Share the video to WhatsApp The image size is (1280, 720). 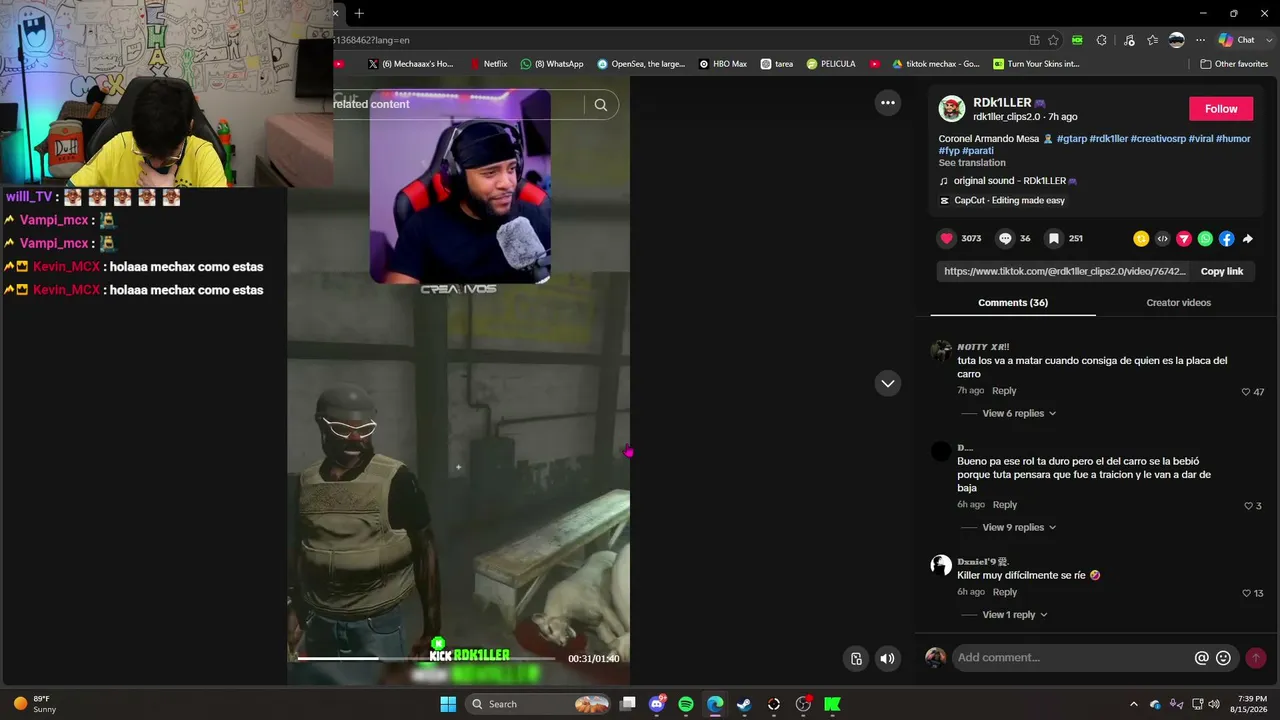coord(1205,239)
